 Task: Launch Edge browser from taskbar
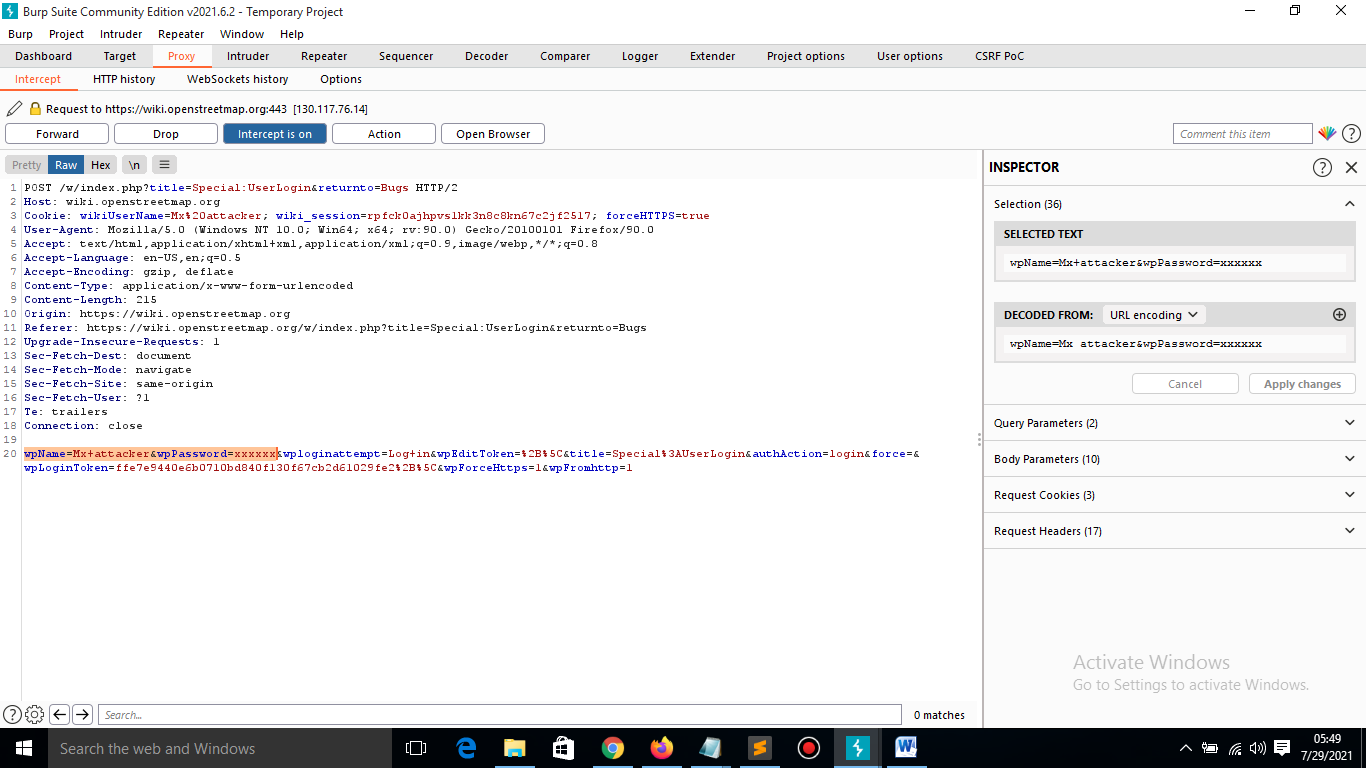tap(466, 748)
